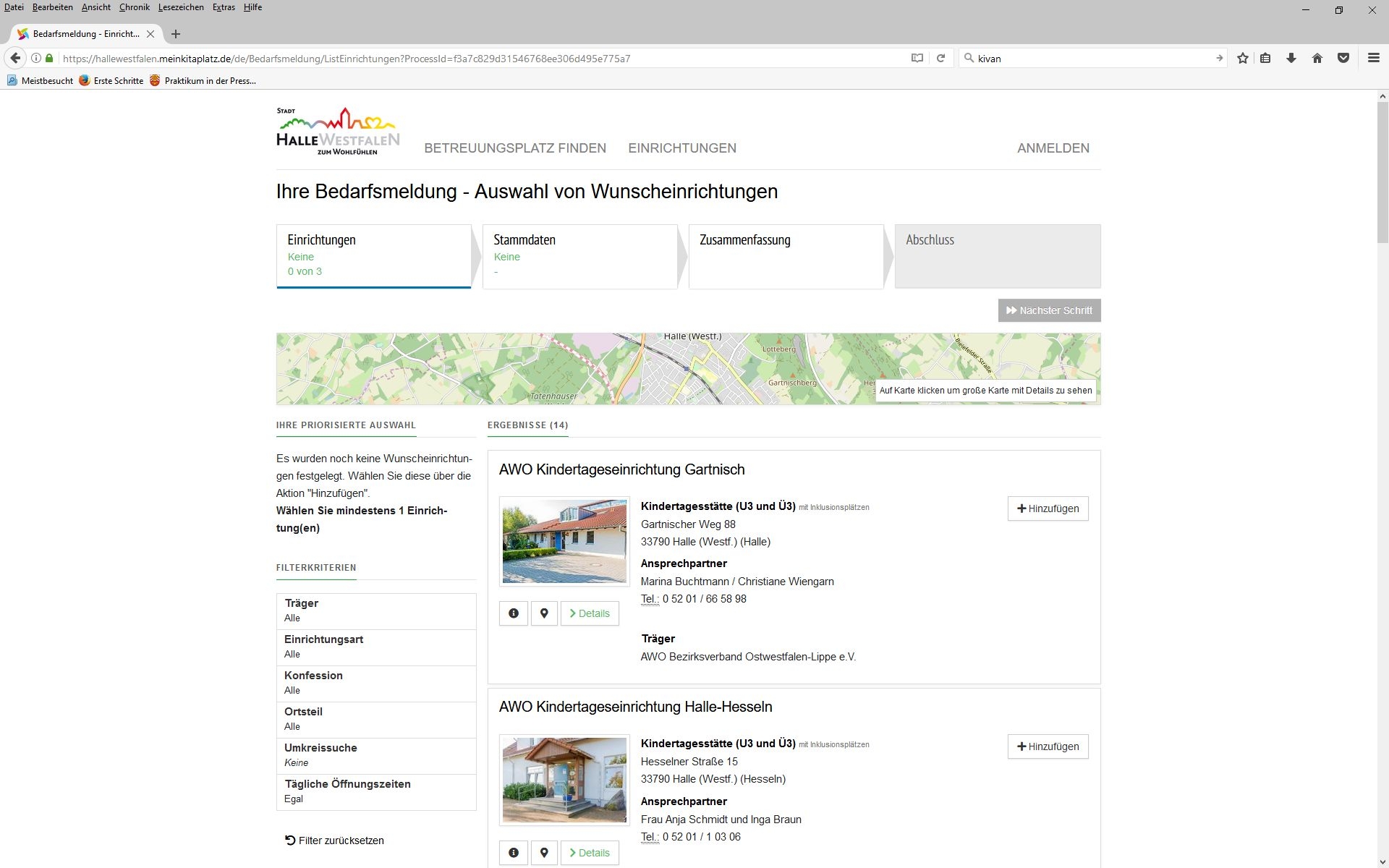The width and height of the screenshot is (1389, 868).
Task: Save page to Pocket
Action: (x=1344, y=58)
